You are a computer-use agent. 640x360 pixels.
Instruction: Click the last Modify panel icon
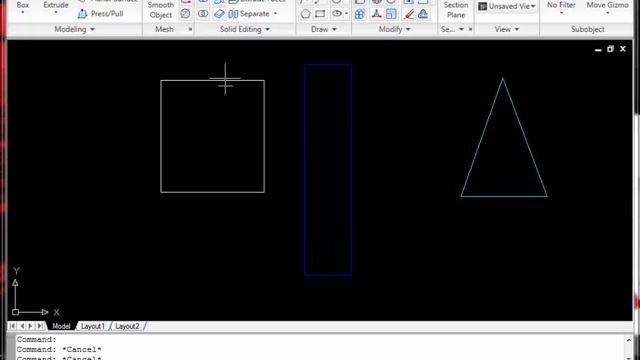(423, 14)
